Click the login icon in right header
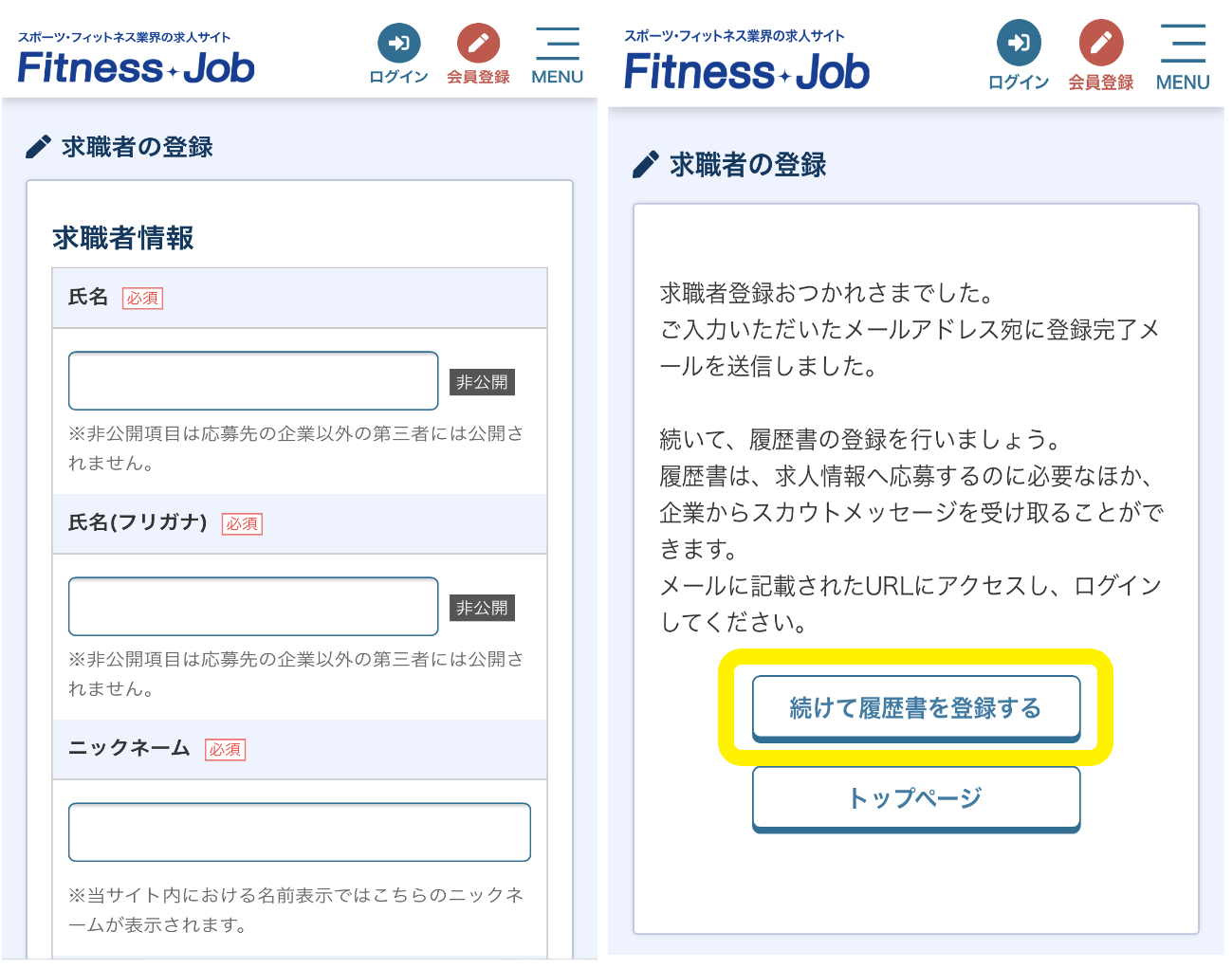This screenshot has height=968, width=1232. click(x=1018, y=44)
